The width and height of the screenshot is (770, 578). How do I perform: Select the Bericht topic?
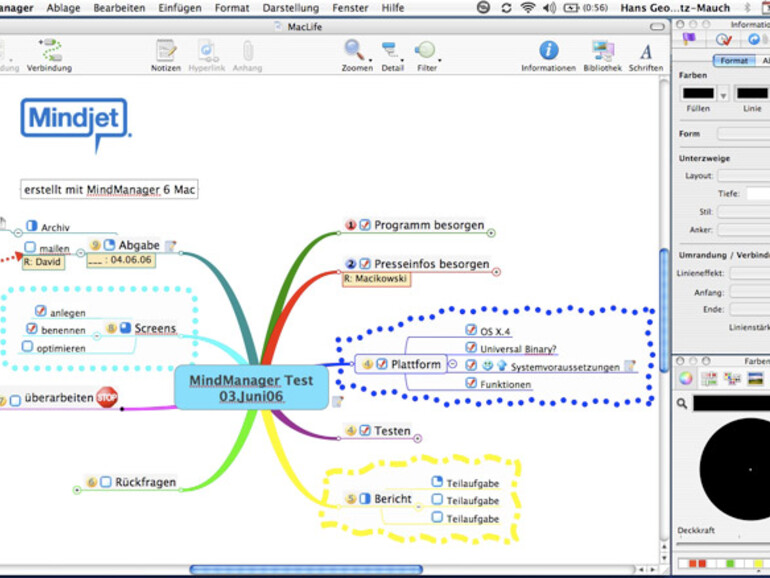(x=393, y=498)
